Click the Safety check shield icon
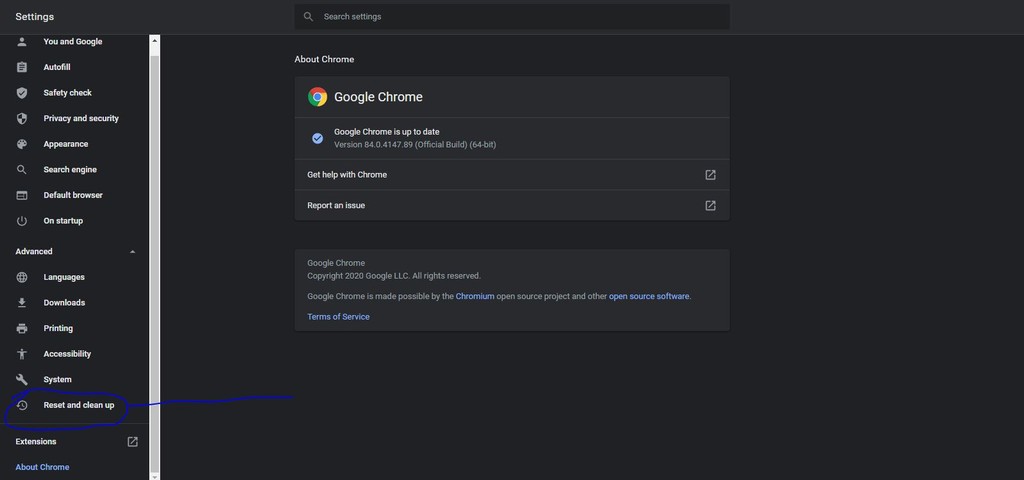The width and height of the screenshot is (1024, 480). click(22, 93)
